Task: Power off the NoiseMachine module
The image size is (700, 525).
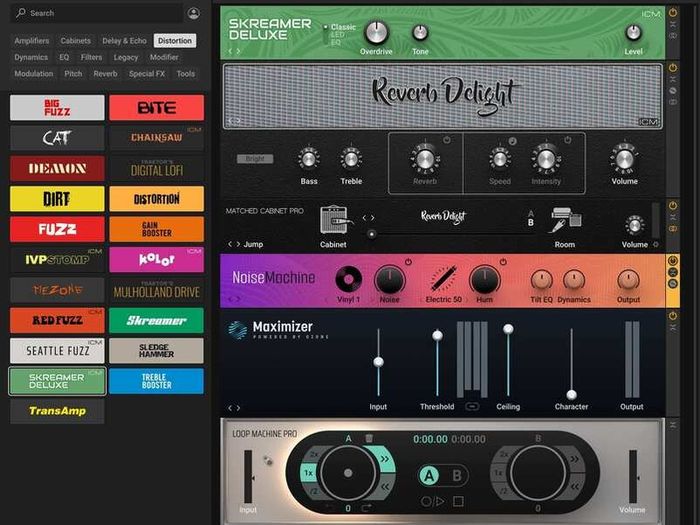Action: (673, 261)
